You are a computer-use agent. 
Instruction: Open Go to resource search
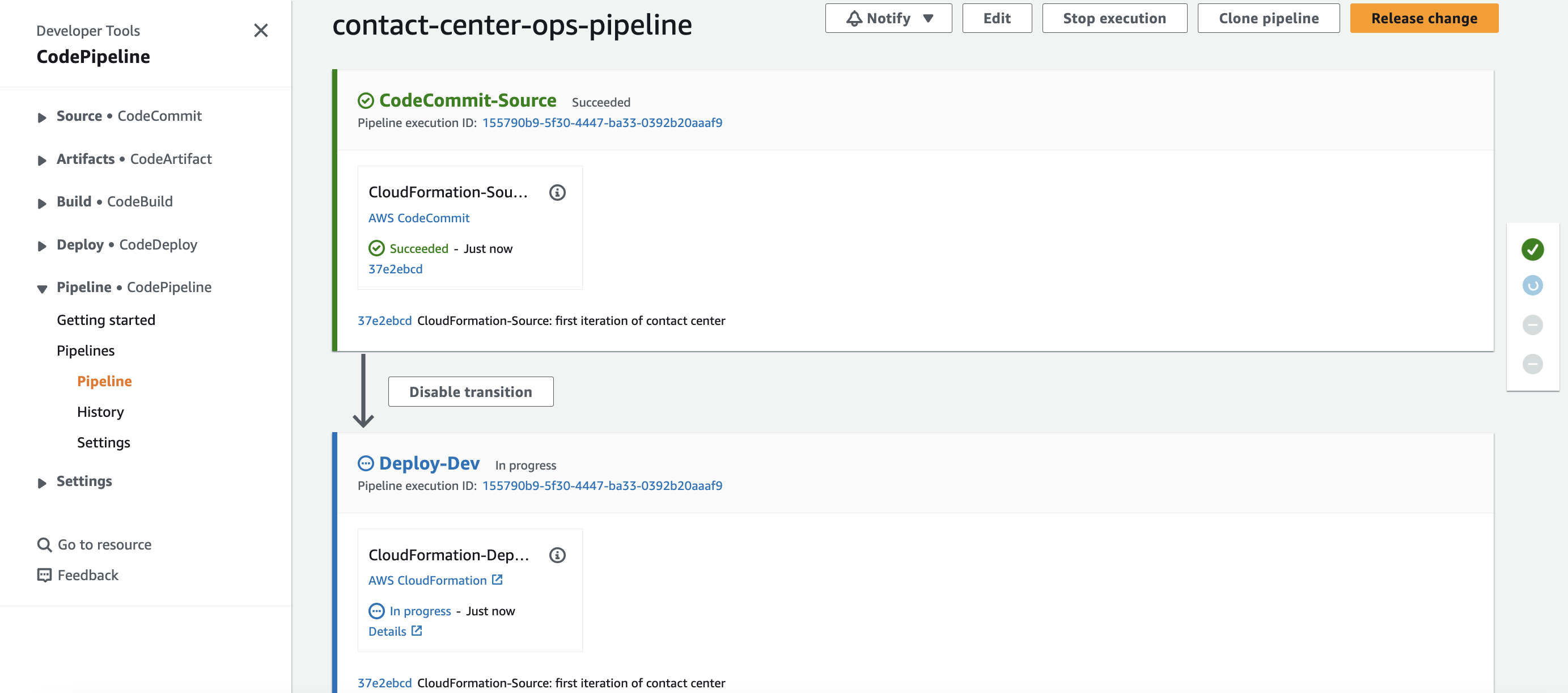pos(94,544)
